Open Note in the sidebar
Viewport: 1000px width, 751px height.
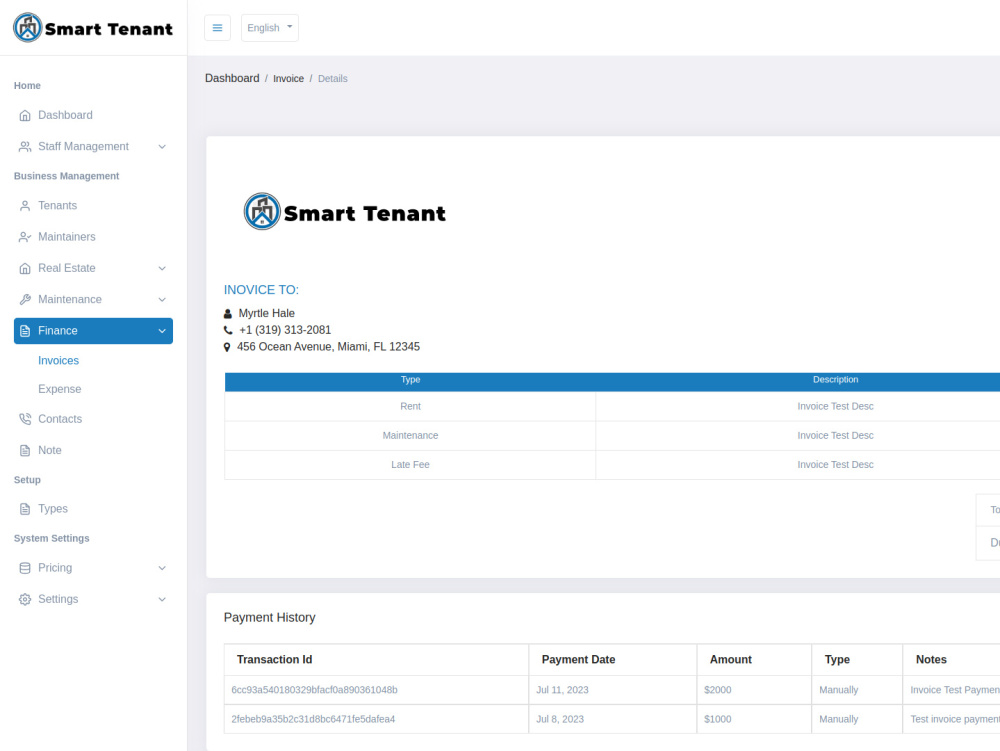click(50, 451)
